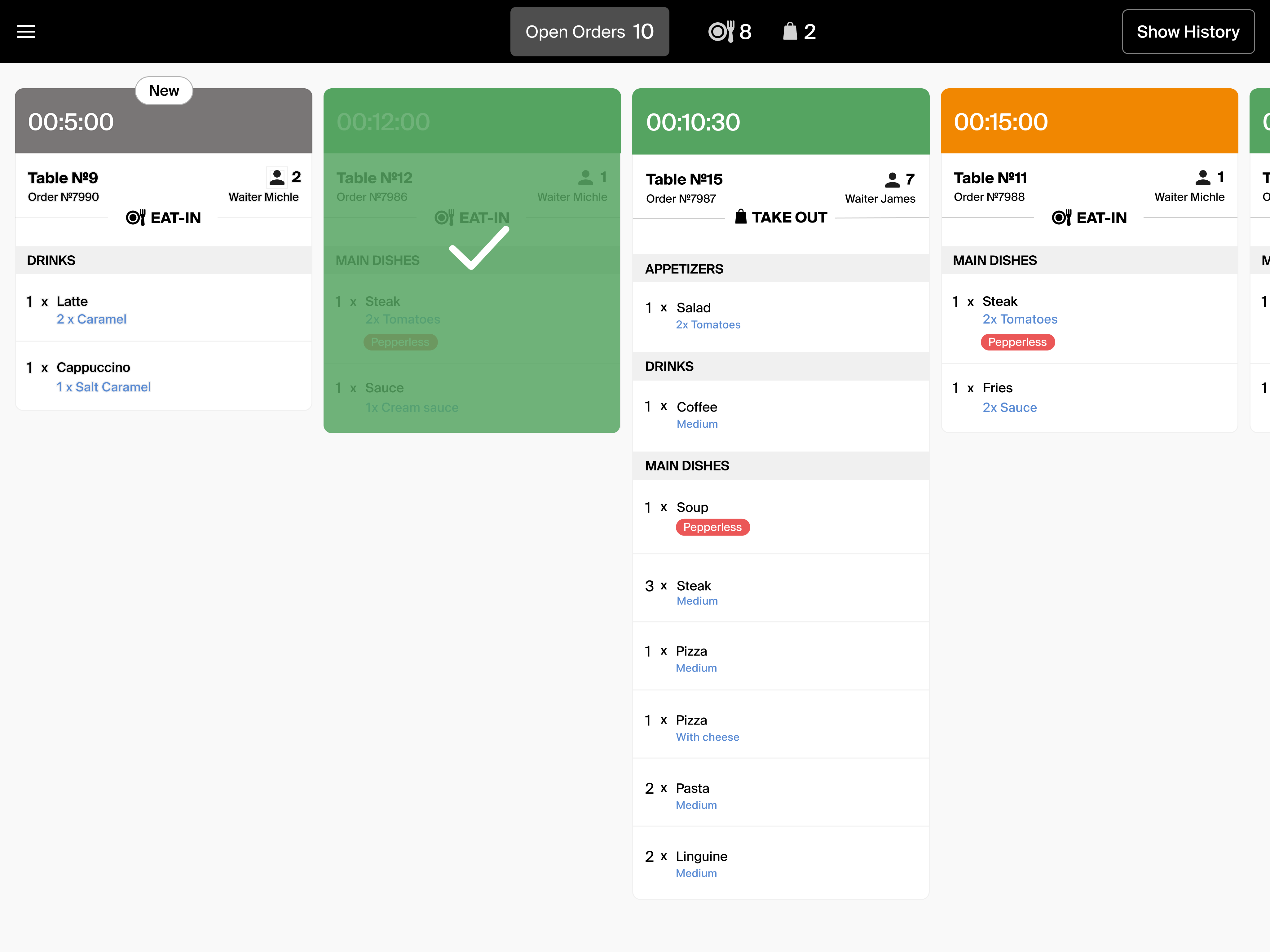
Task: Click Order №7987 label
Action: pyautogui.click(x=681, y=199)
